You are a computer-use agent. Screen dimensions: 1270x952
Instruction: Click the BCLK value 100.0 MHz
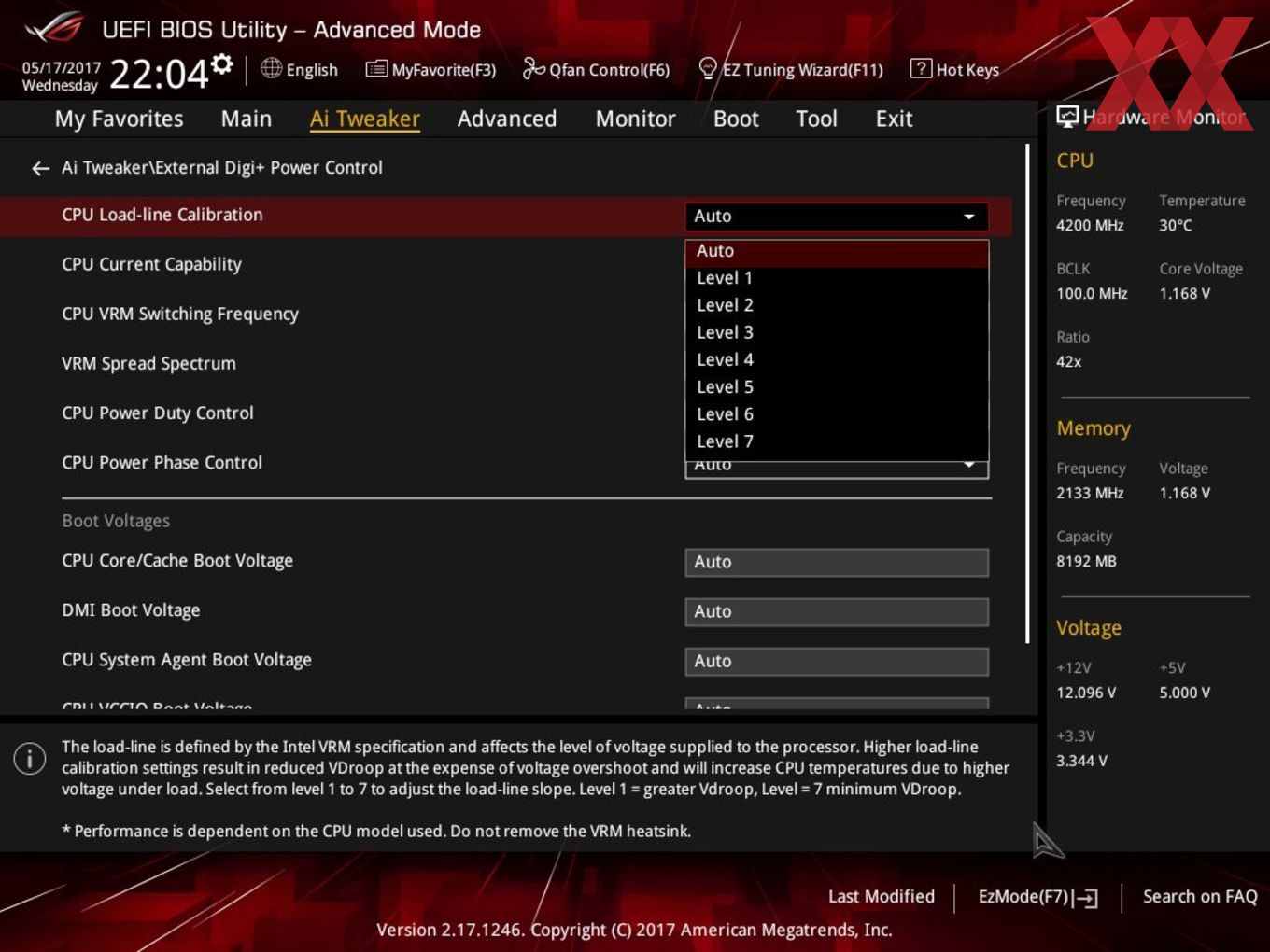point(1092,294)
